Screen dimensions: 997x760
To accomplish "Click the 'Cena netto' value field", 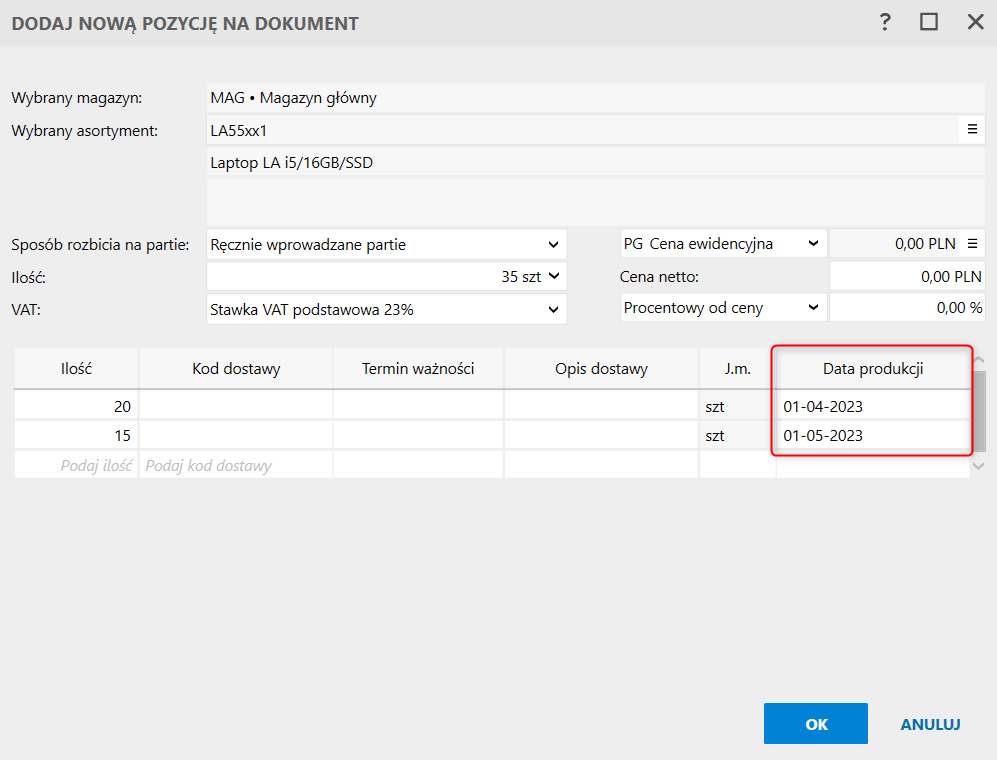I will coord(907,276).
